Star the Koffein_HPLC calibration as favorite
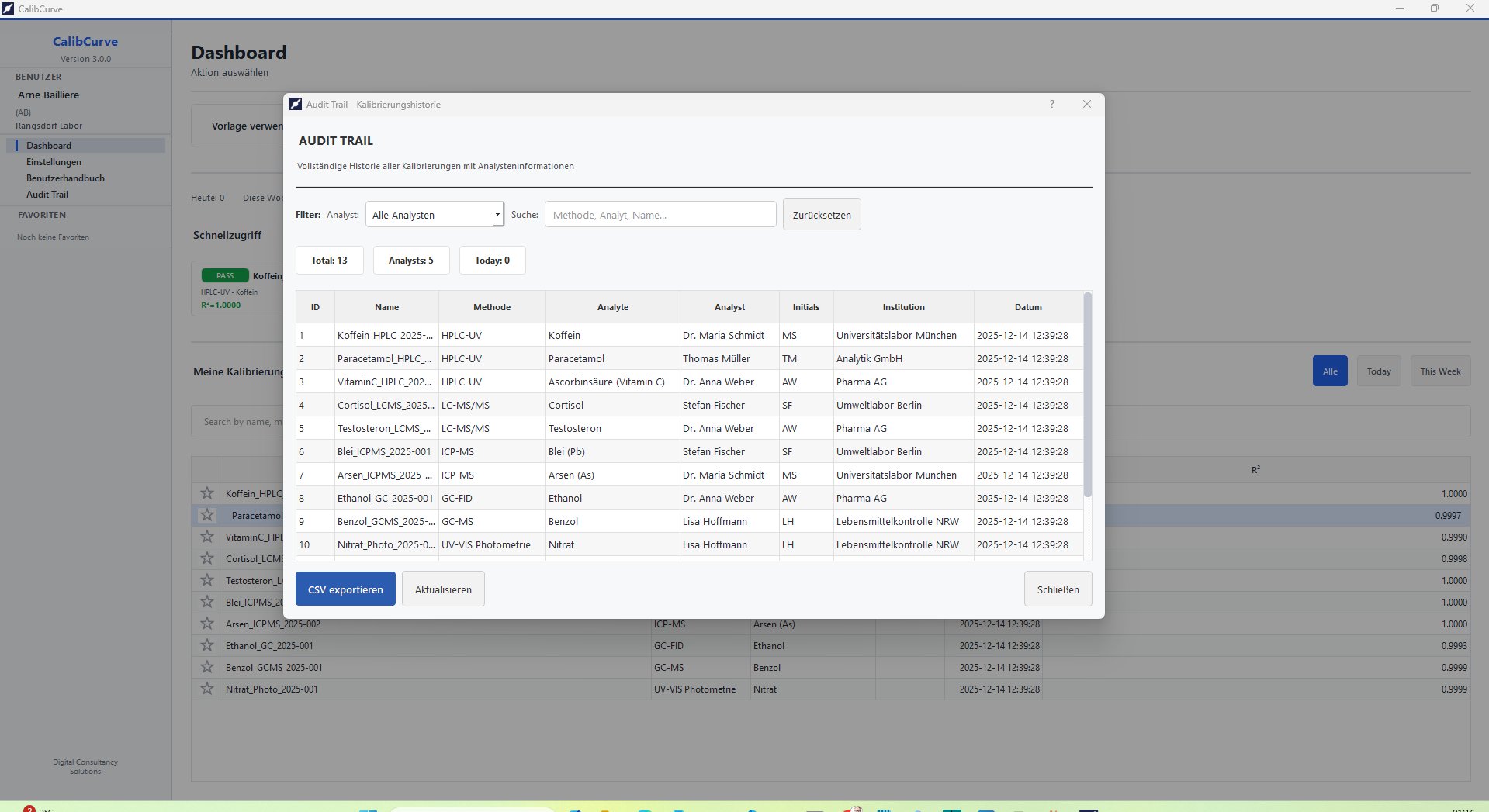Screen dimensions: 1489x812 click(x=206, y=493)
